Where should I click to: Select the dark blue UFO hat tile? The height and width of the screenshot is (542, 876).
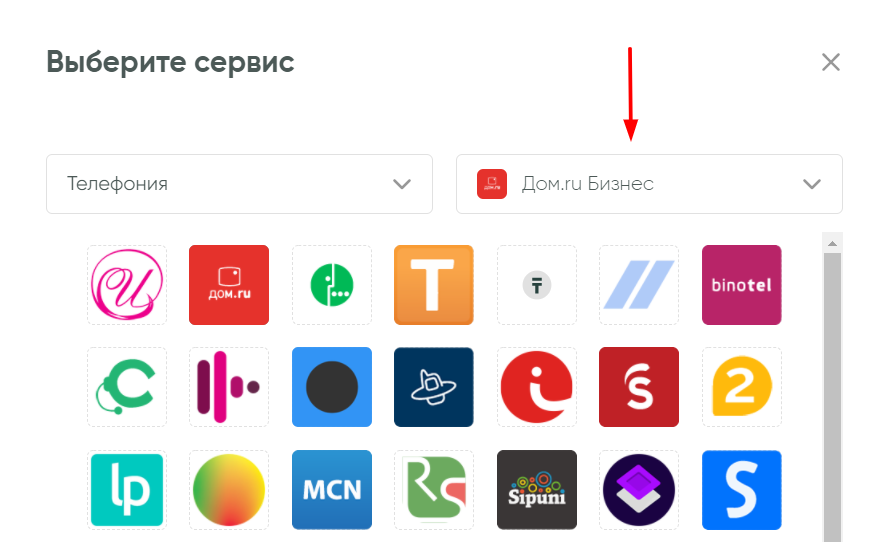tap(434, 387)
